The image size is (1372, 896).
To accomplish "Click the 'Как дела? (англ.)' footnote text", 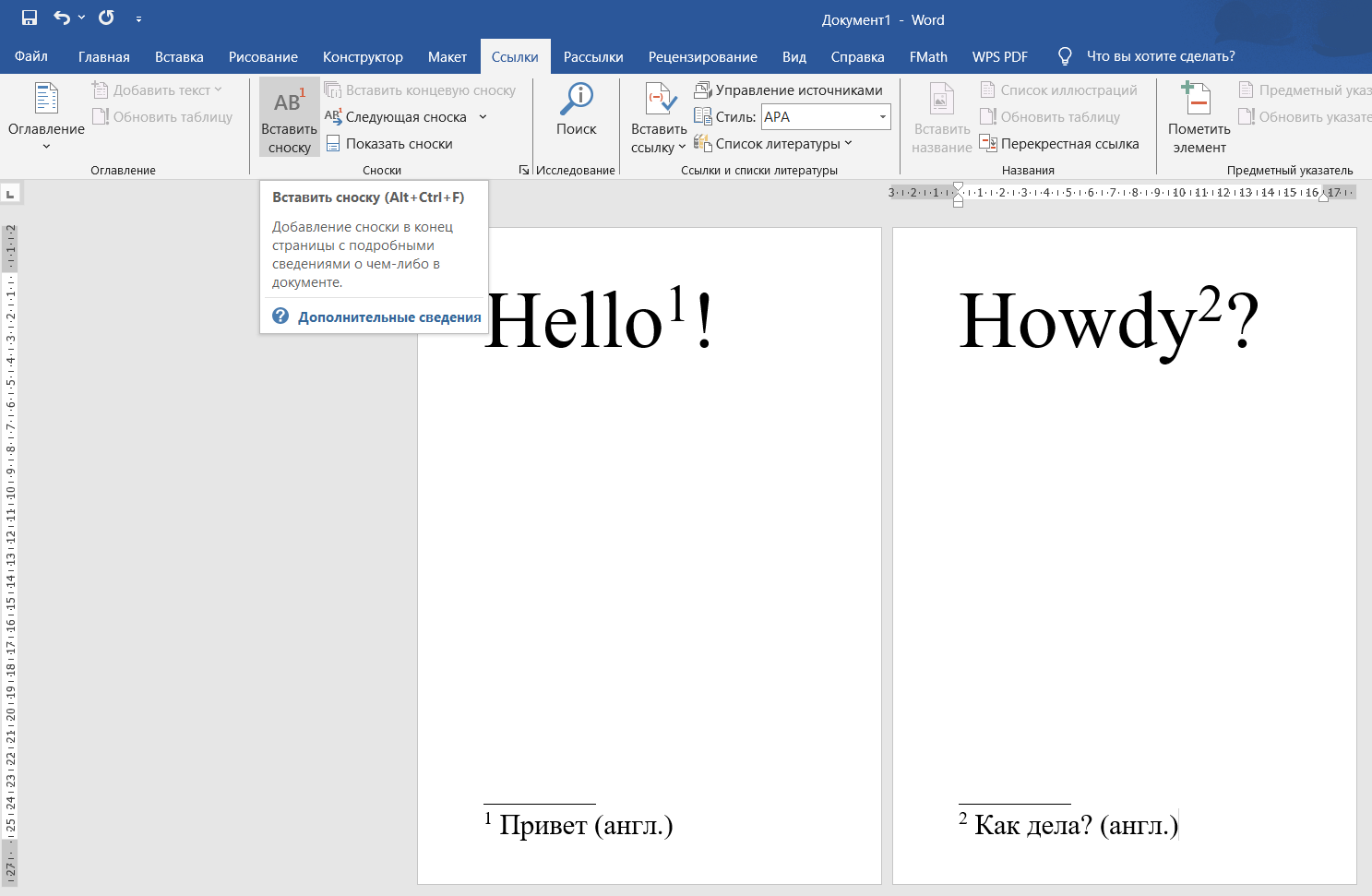I will click(1077, 824).
